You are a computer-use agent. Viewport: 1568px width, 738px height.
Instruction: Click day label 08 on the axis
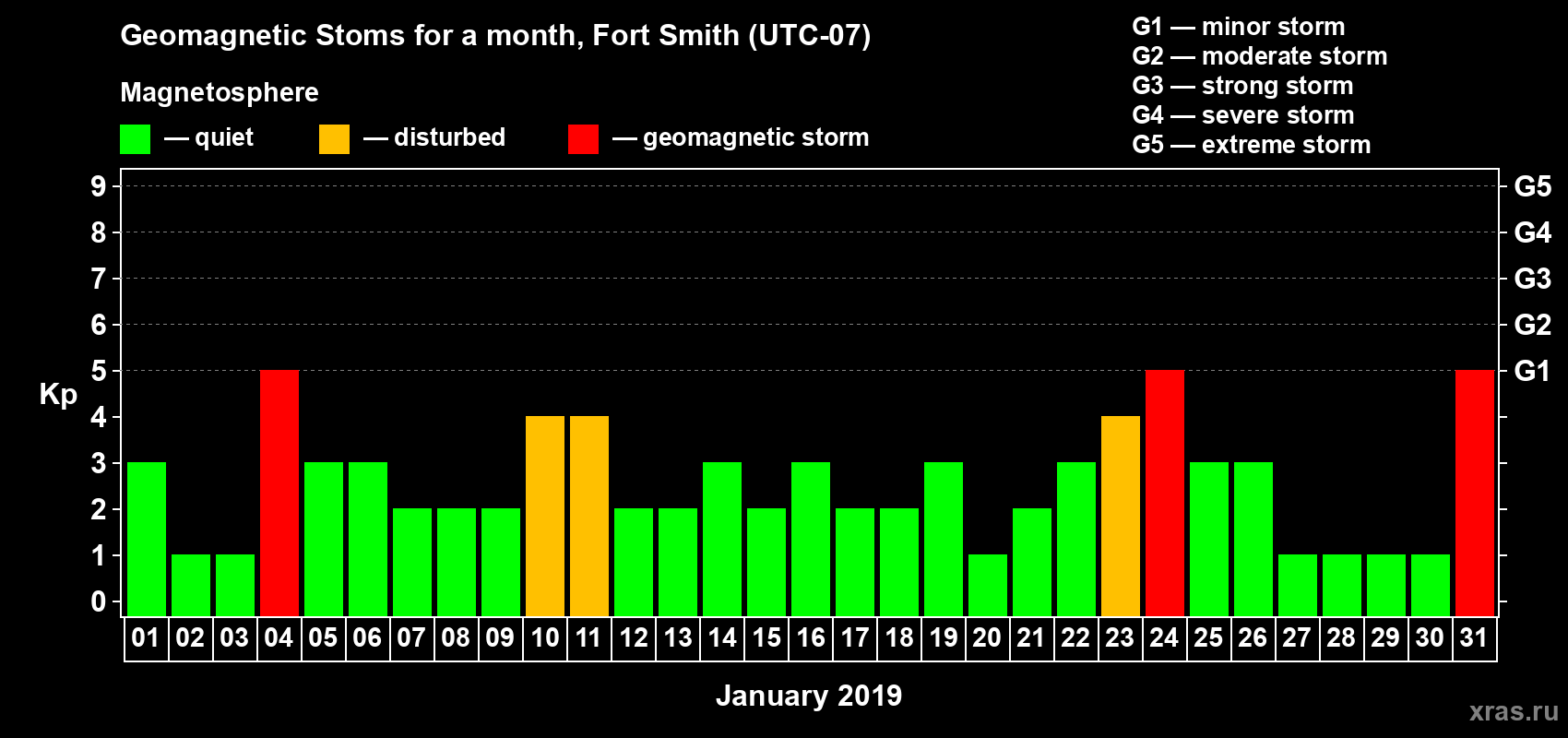click(456, 637)
